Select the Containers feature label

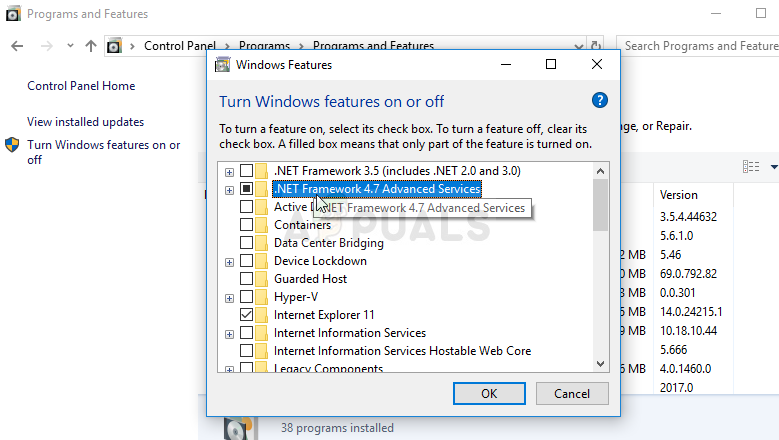click(x=303, y=225)
